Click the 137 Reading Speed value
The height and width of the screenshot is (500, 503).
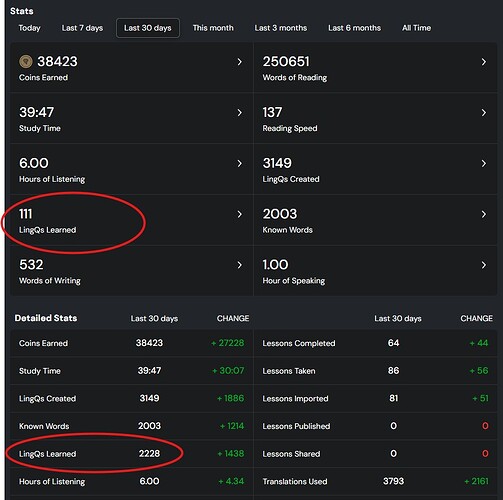click(272, 112)
